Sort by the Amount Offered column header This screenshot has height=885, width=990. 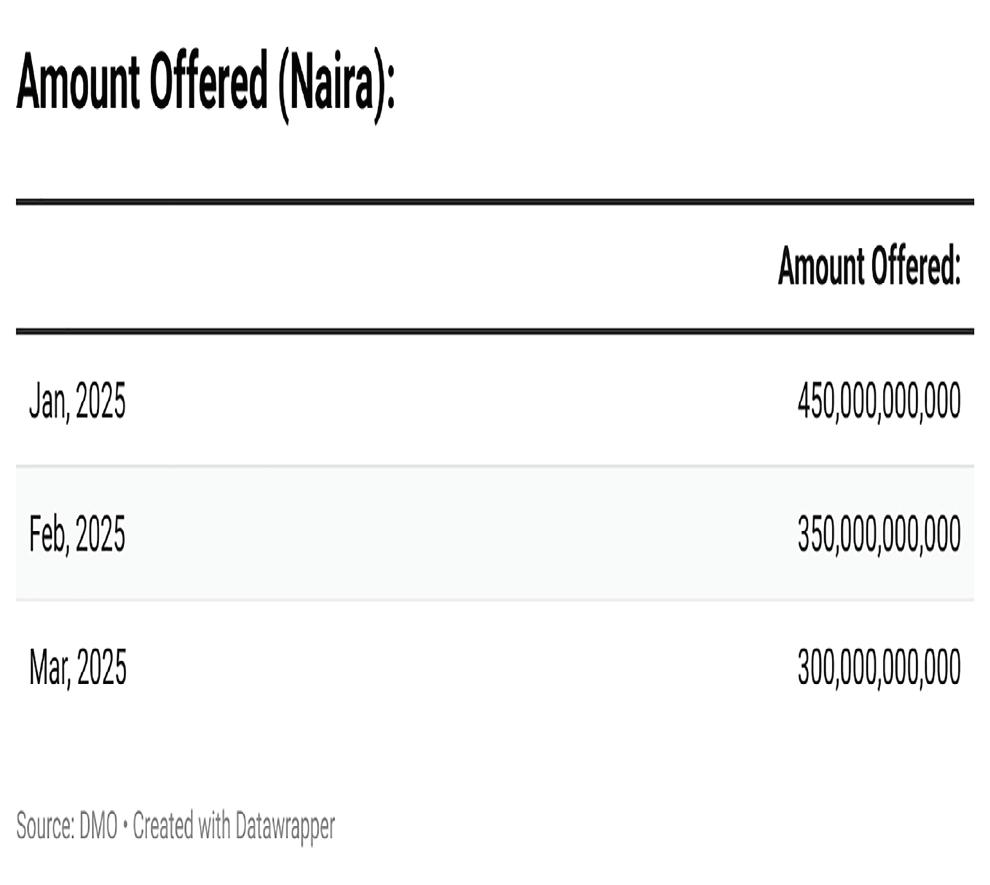pyautogui.click(x=868, y=268)
